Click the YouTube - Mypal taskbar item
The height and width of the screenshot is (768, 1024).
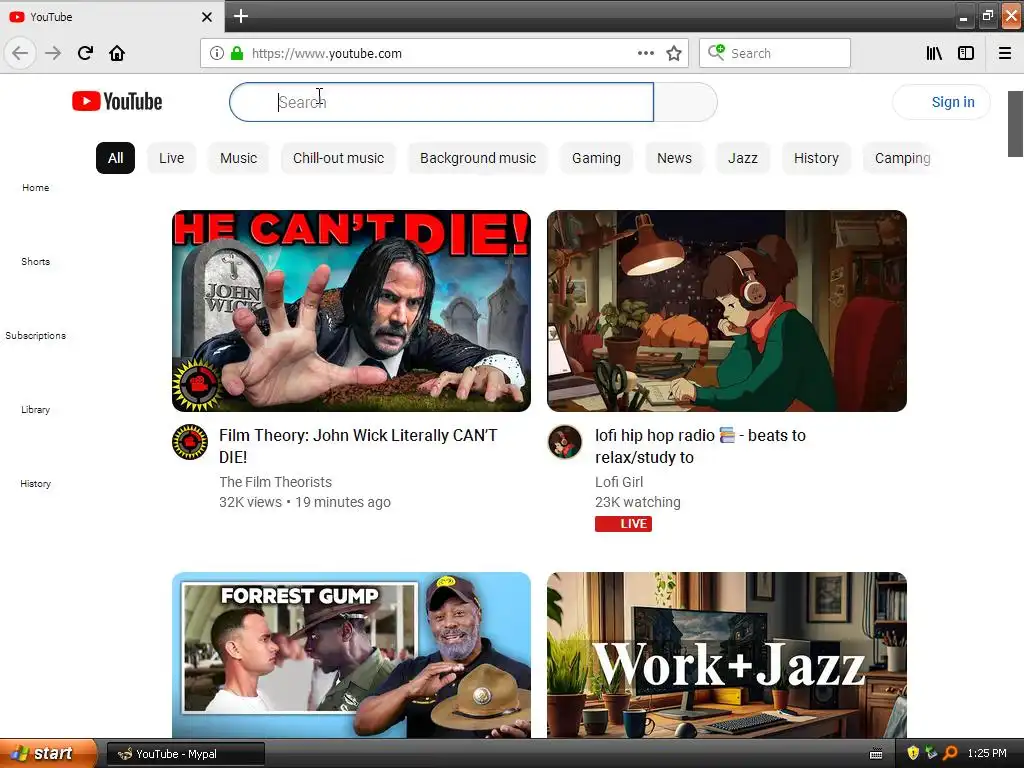[x=186, y=754]
